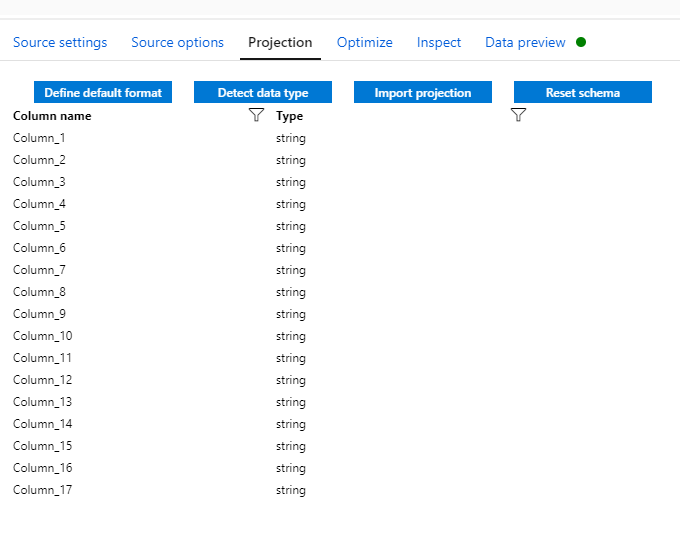Select the Column_10 row name

pyautogui.click(x=42, y=336)
